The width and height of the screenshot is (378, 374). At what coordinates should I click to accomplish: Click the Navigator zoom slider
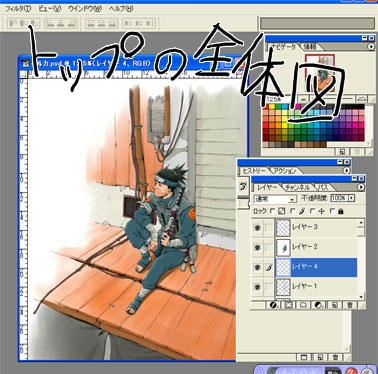click(x=332, y=99)
